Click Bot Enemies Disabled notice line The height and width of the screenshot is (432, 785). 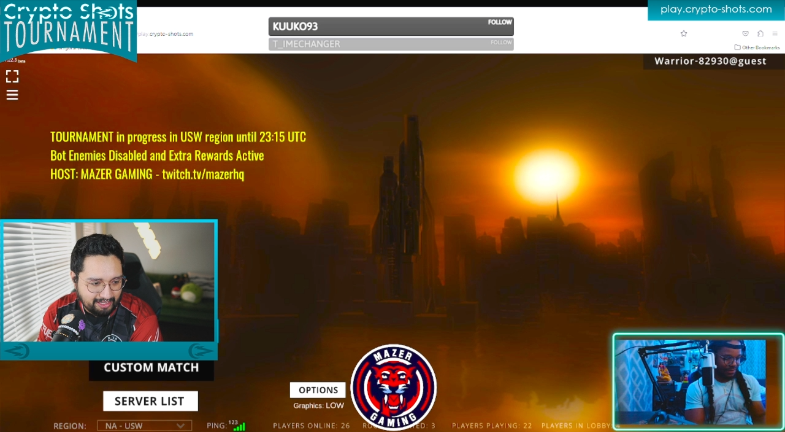(x=157, y=156)
